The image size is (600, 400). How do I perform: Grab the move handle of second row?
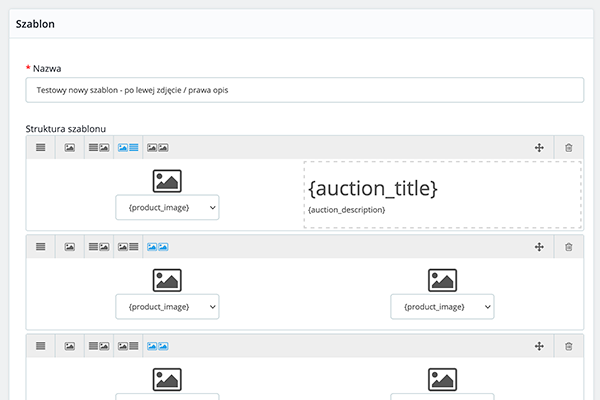click(539, 247)
